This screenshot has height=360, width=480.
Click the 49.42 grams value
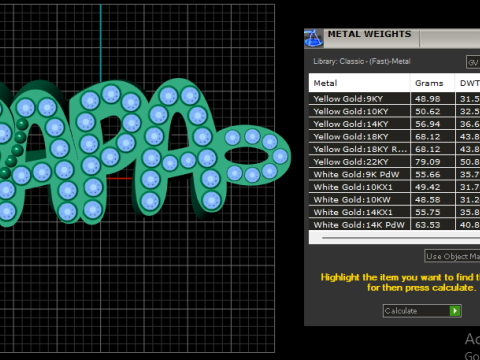(428, 187)
